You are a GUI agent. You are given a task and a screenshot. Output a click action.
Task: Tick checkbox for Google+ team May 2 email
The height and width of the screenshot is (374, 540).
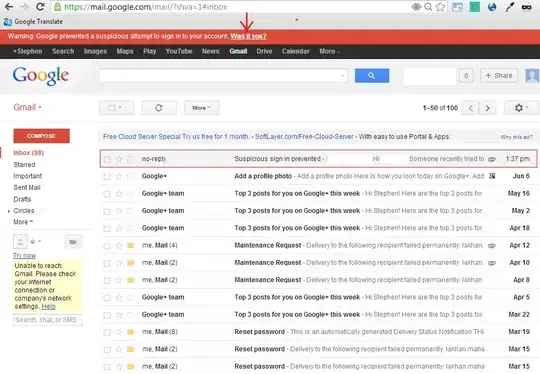click(107, 211)
